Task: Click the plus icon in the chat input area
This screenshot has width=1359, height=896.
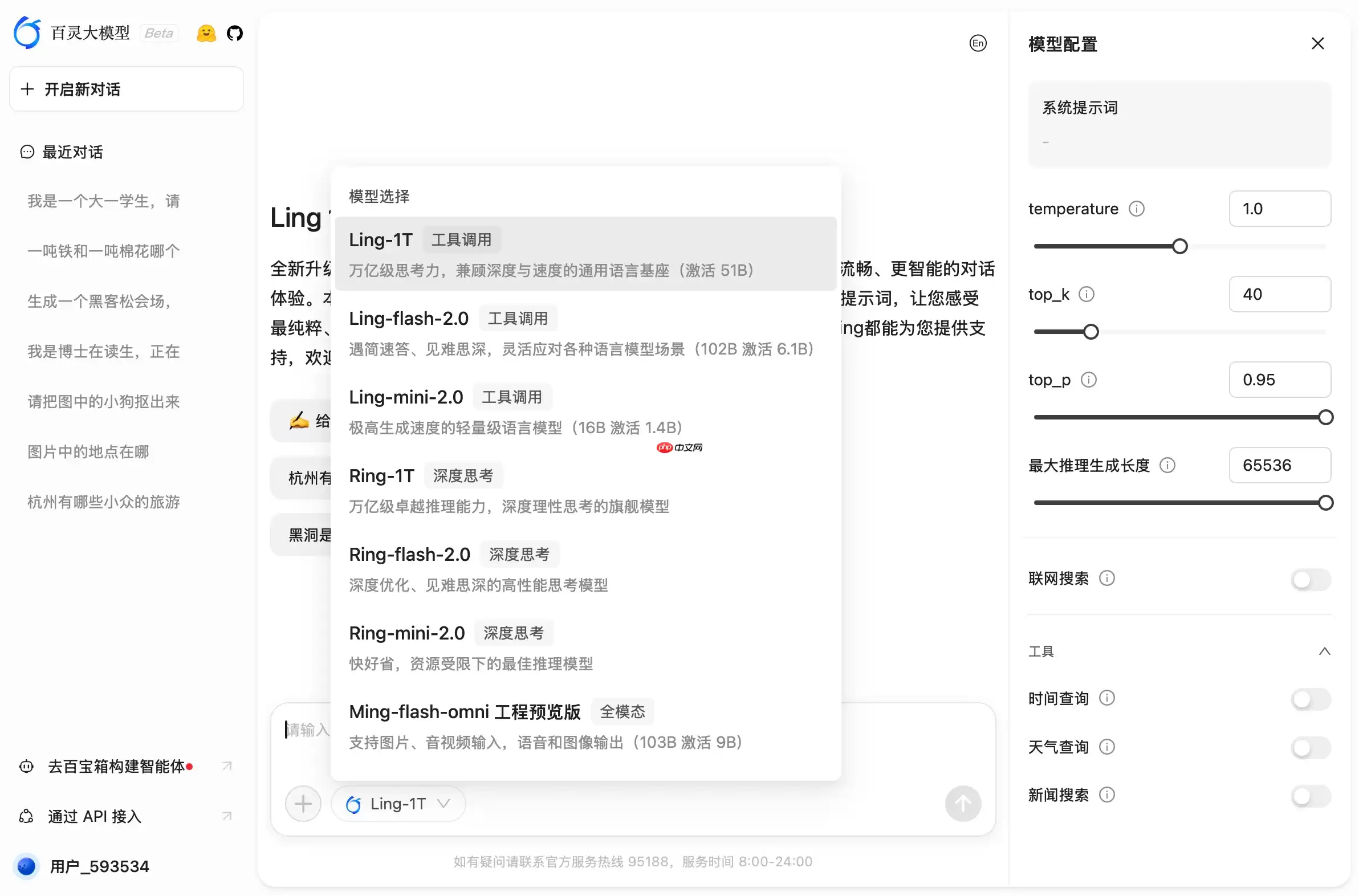Action: pyautogui.click(x=303, y=803)
